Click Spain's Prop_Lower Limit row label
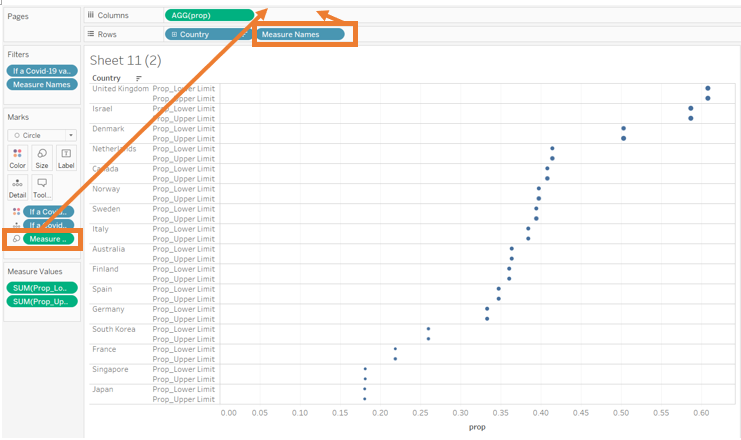Viewport: 741px width, 440px height. (183, 289)
